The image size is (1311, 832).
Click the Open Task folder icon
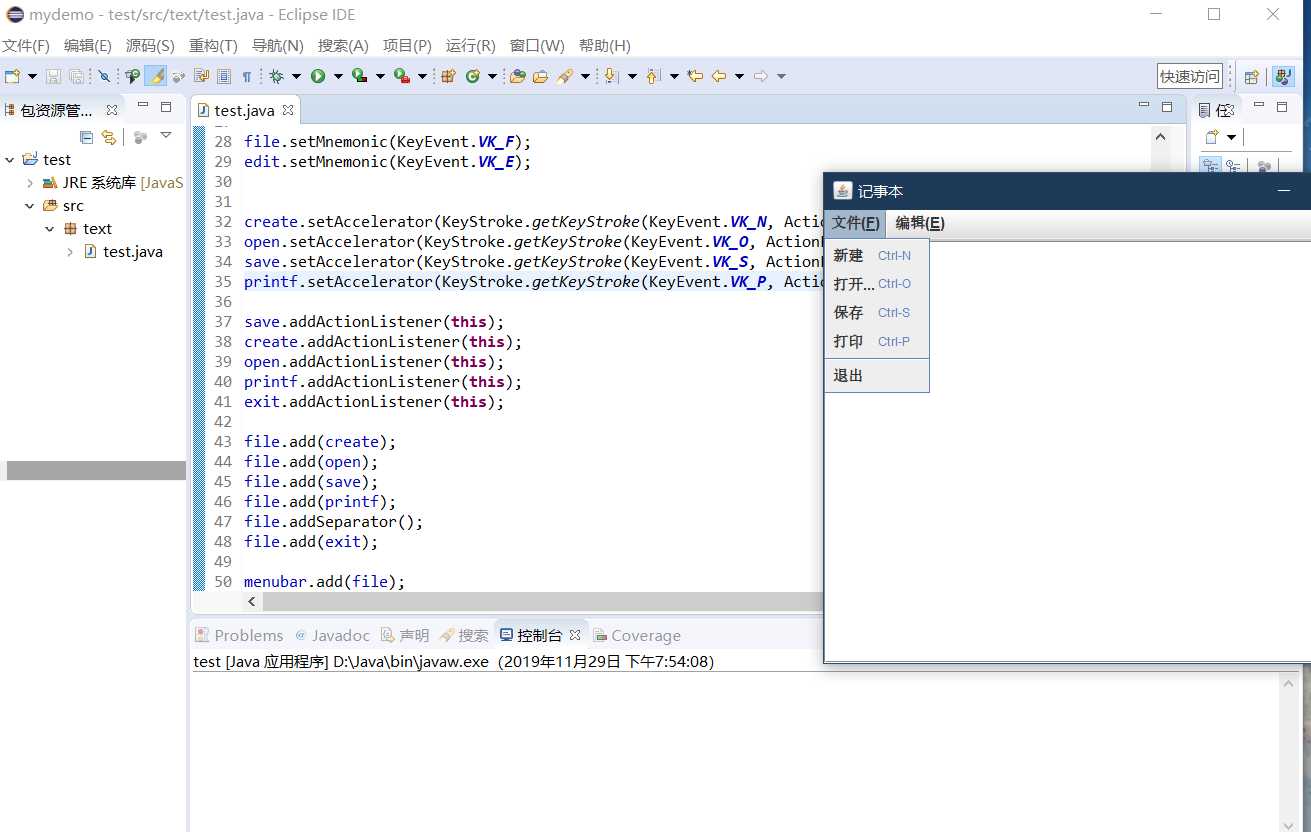[540, 76]
